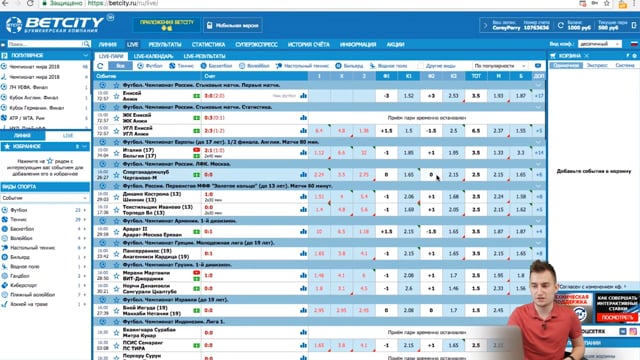The height and width of the screenshot is (360, 640).
Task: Star the Динамо Кострома (13) match
Action: [x=116, y=197]
